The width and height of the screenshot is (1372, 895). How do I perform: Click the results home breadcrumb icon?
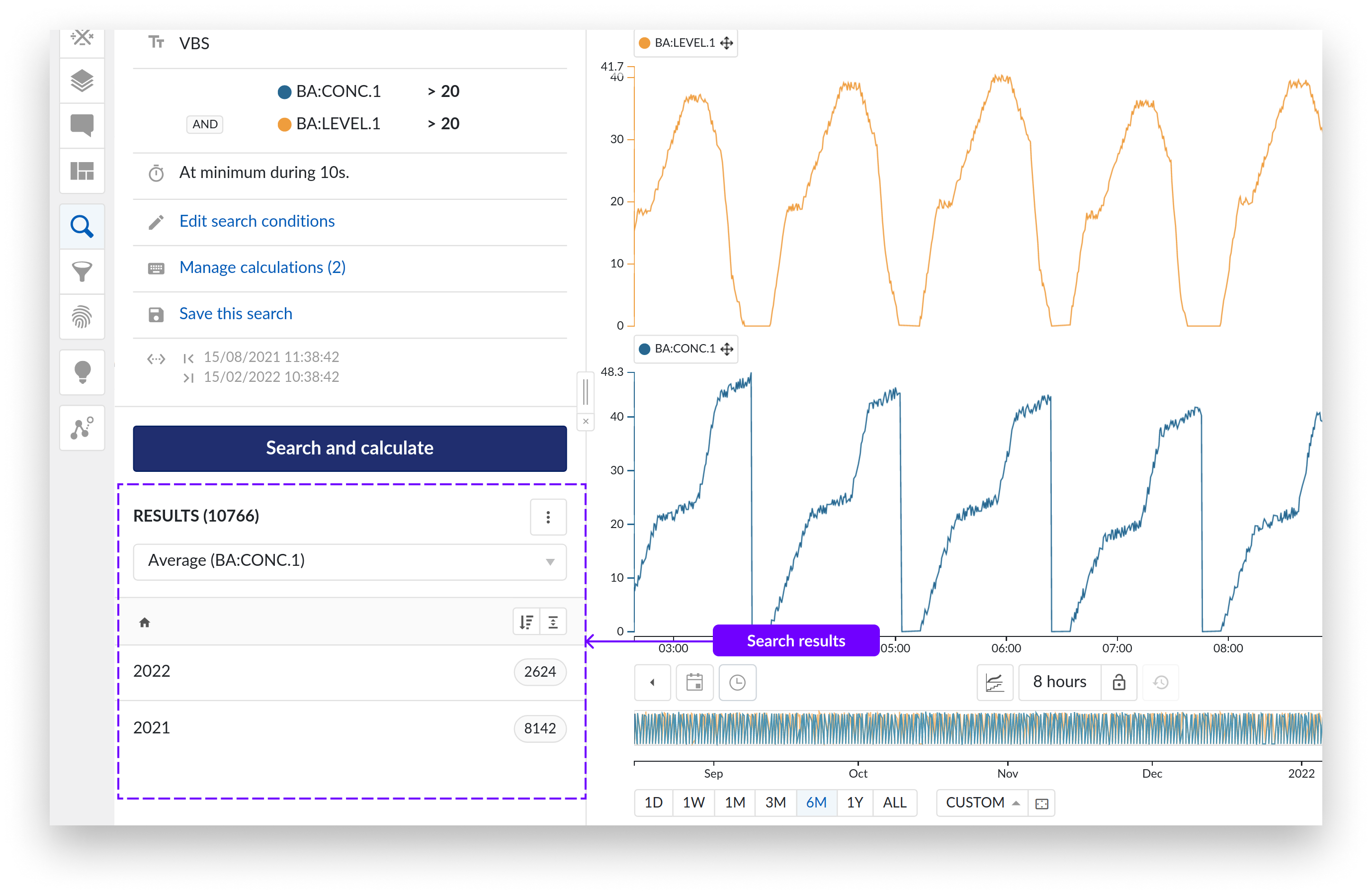tap(145, 622)
